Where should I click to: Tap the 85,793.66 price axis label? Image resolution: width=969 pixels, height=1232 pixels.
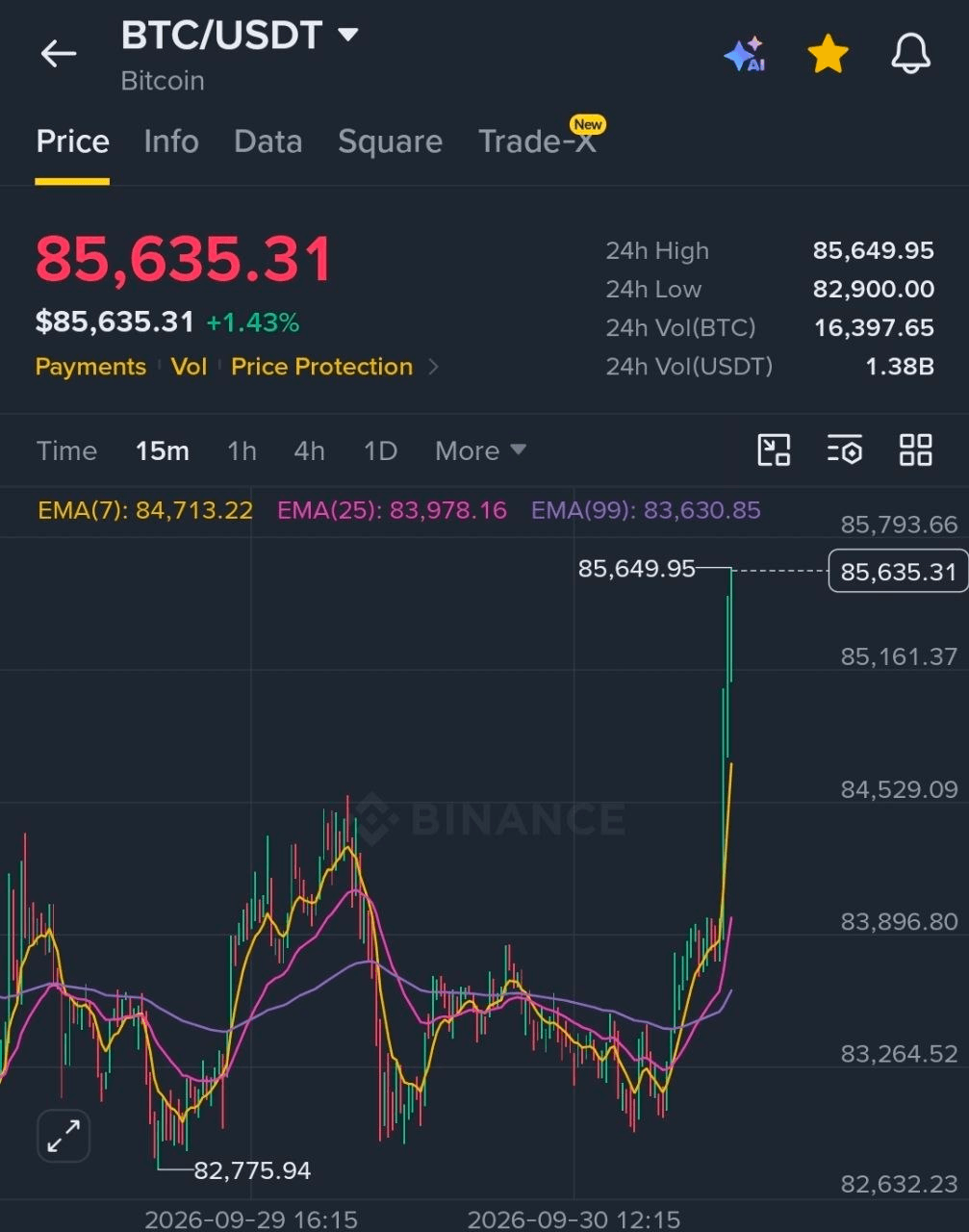pyautogui.click(x=899, y=525)
